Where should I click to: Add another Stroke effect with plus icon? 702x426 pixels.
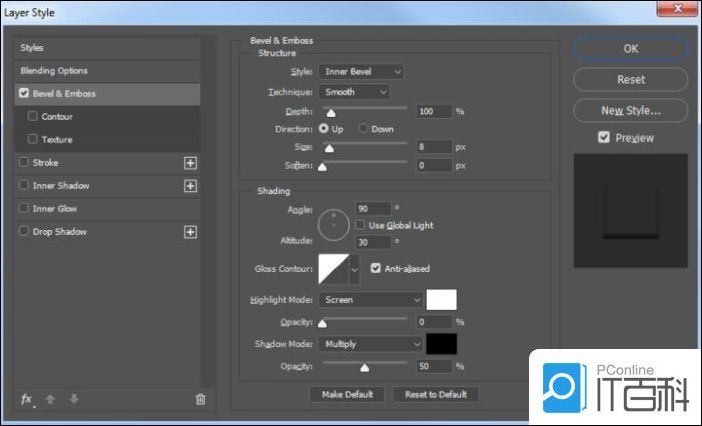[x=190, y=163]
